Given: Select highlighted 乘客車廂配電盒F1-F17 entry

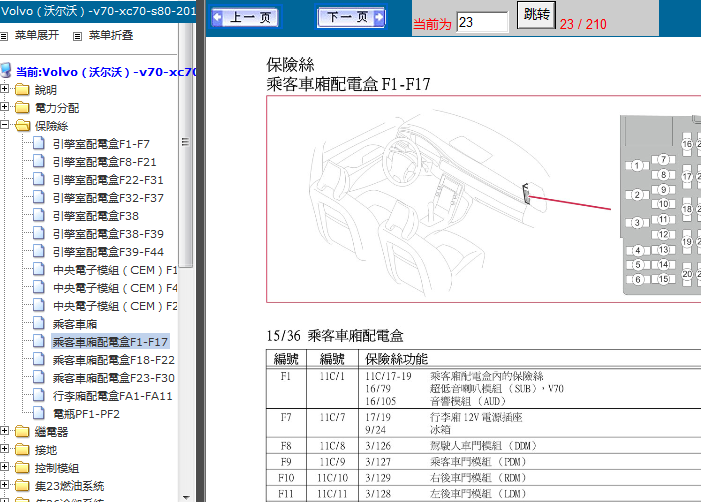Looking at the screenshot, I should (110, 342).
